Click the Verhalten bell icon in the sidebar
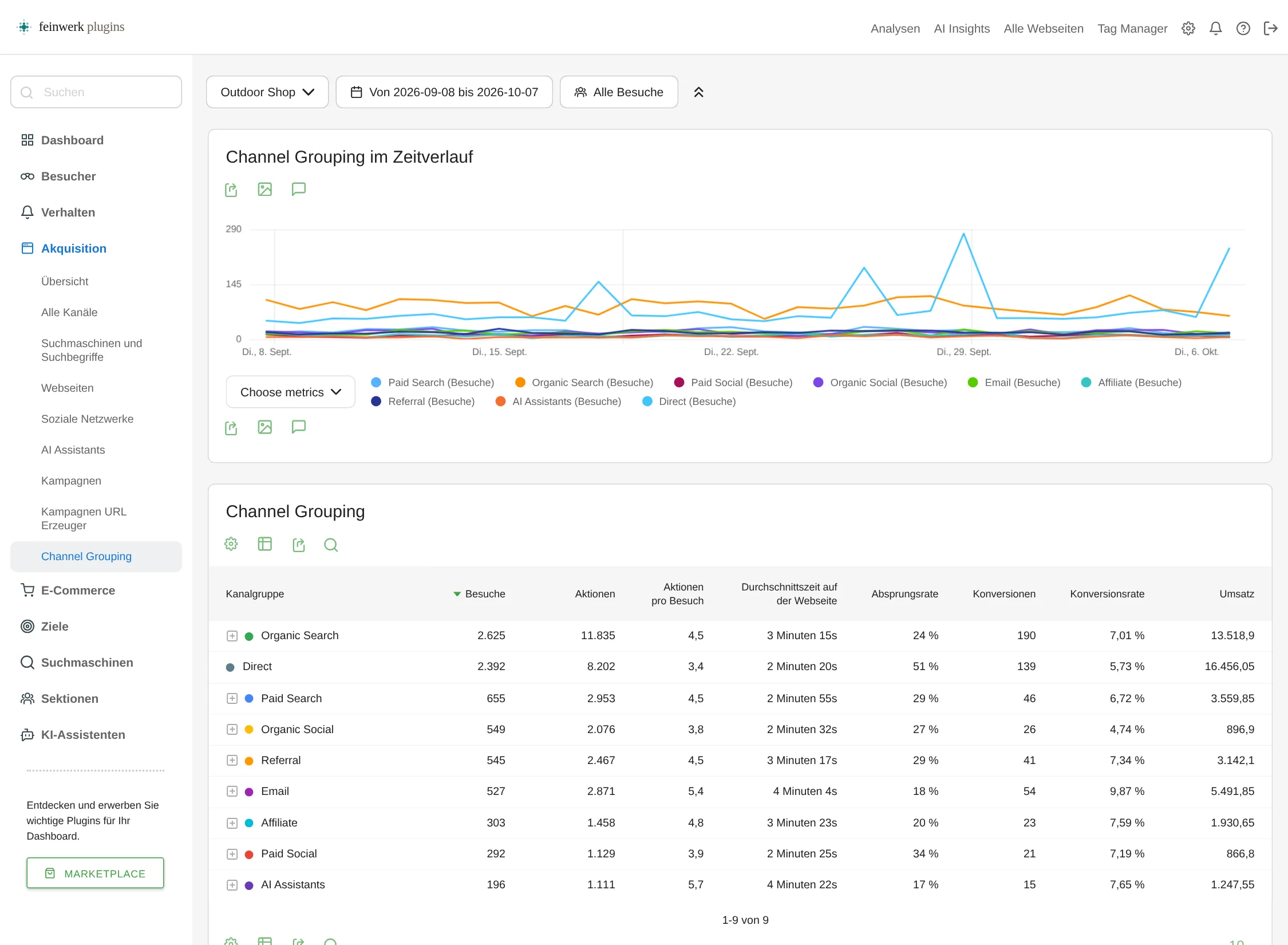Image resolution: width=1288 pixels, height=945 pixels. (x=27, y=212)
